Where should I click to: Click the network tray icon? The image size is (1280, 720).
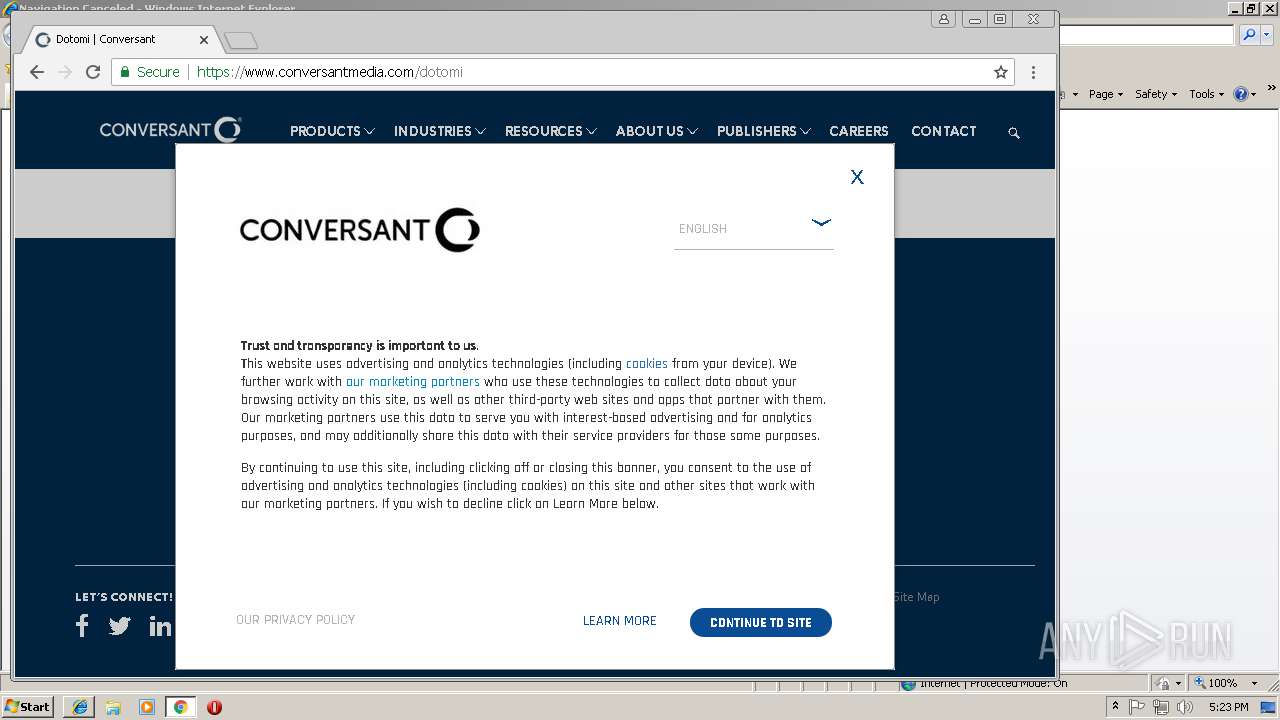click(x=1161, y=707)
